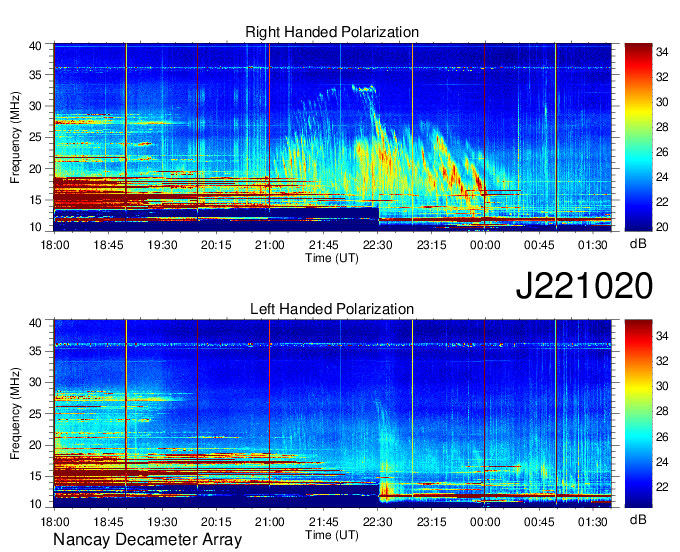The width and height of the screenshot is (680, 552).
Task: Click the 23:15 tick on Right Handed time axis
Action: pos(432,245)
